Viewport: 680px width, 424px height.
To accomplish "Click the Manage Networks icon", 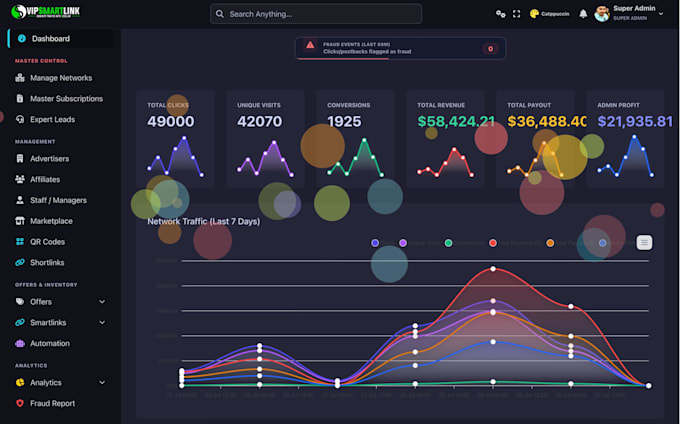I will click(x=20, y=78).
